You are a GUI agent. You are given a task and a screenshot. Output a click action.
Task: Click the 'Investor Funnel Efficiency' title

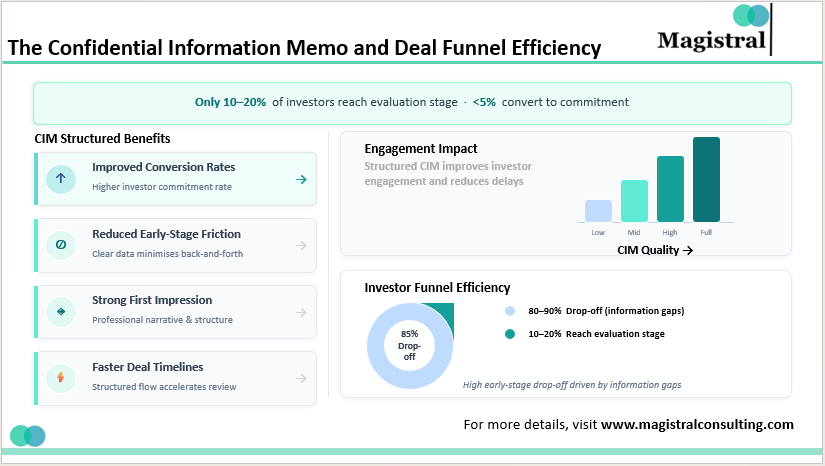coord(437,288)
